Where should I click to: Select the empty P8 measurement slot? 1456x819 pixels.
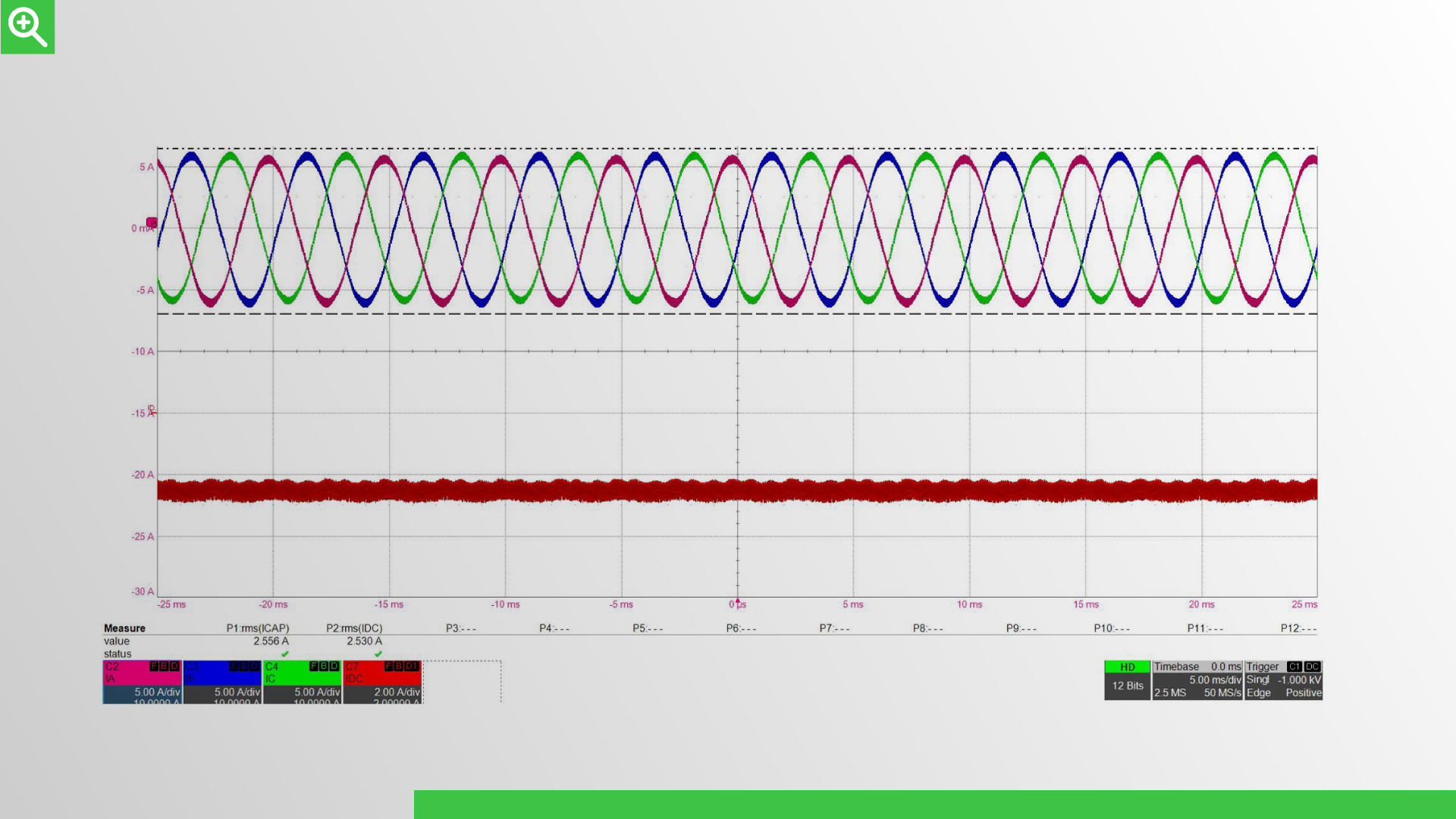coord(927,628)
